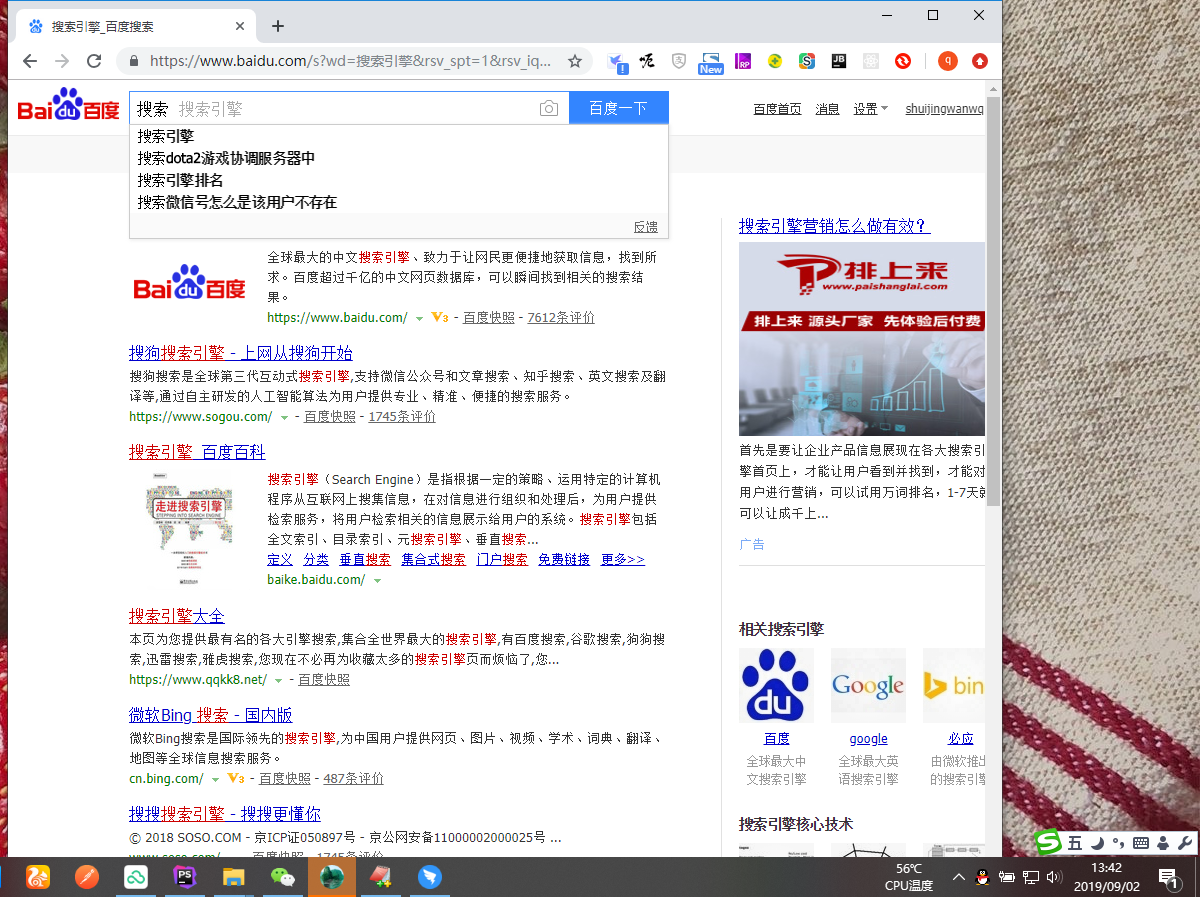
Task: Click the Google thumbnail in related engines
Action: click(868, 685)
